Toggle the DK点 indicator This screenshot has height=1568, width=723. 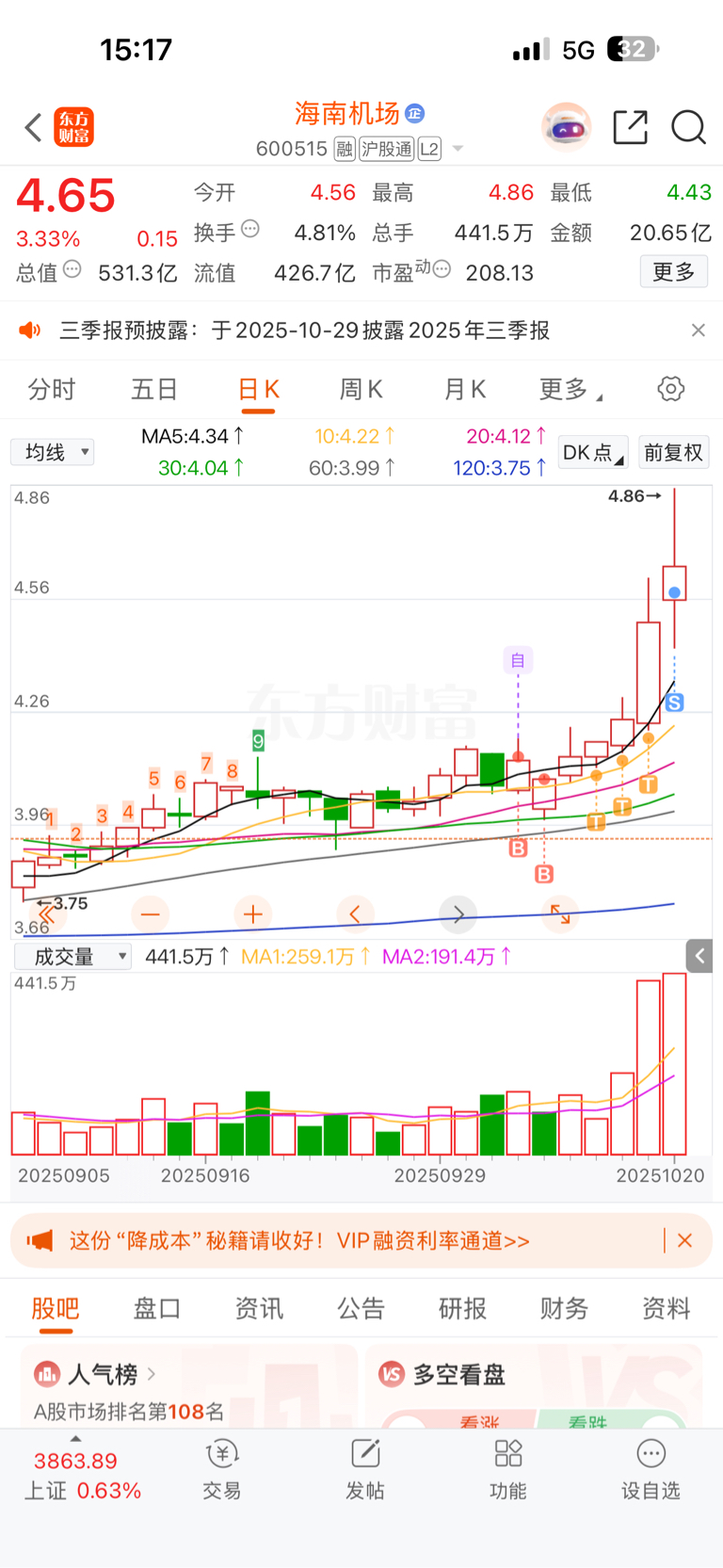(593, 452)
